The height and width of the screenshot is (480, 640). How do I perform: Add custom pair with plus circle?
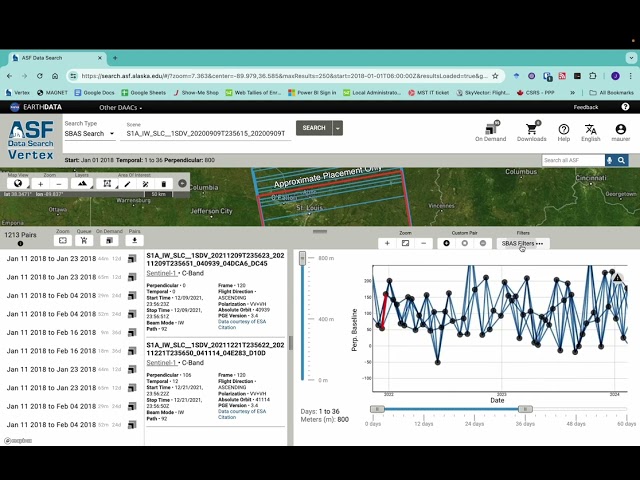click(447, 243)
